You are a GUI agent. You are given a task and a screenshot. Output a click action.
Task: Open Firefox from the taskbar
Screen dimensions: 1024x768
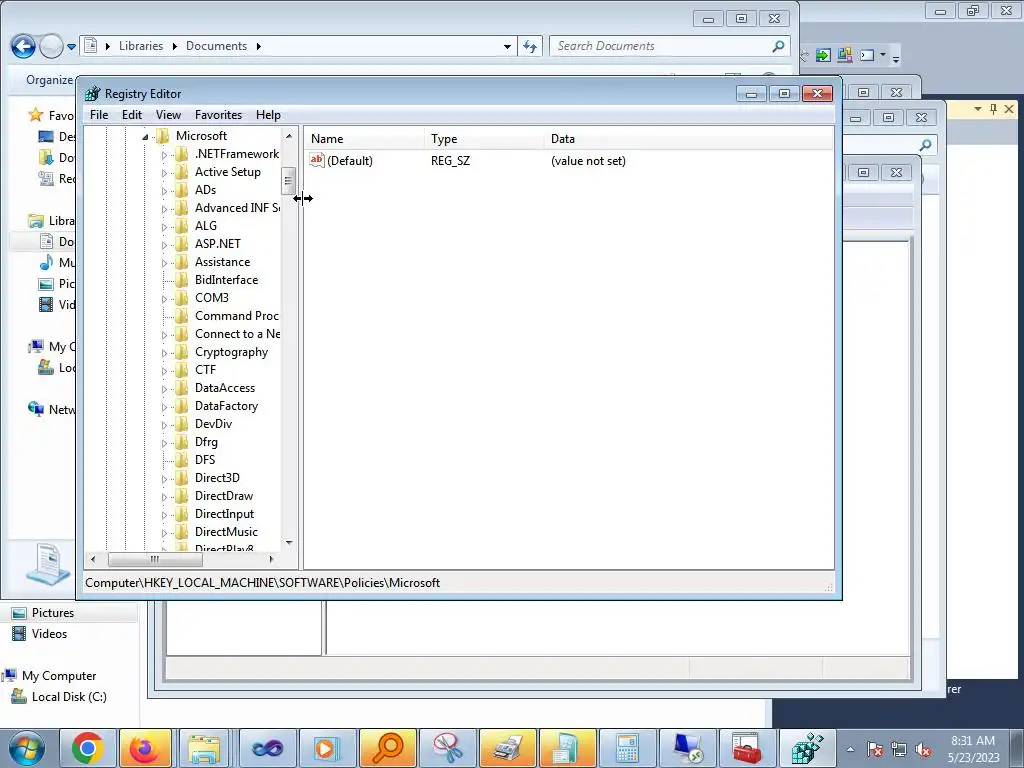(x=145, y=748)
